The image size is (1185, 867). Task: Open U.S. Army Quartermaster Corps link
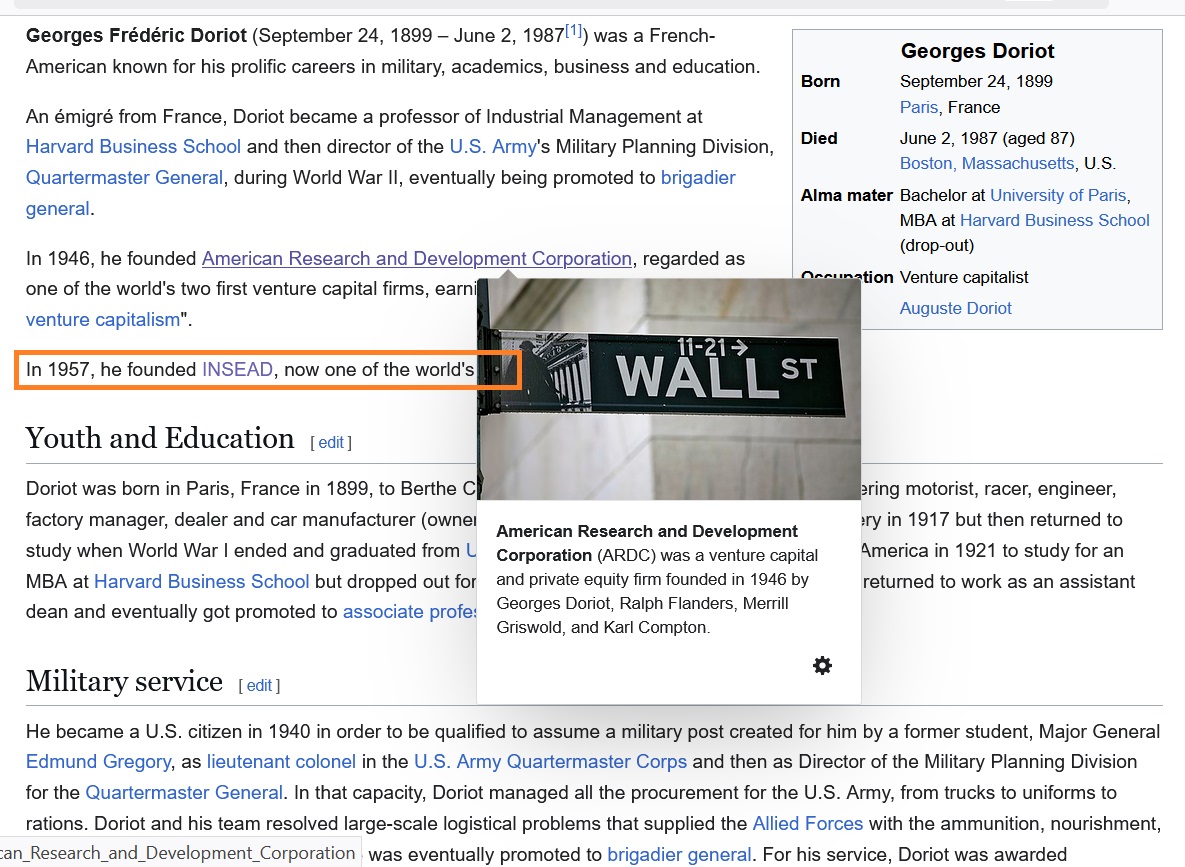550,762
